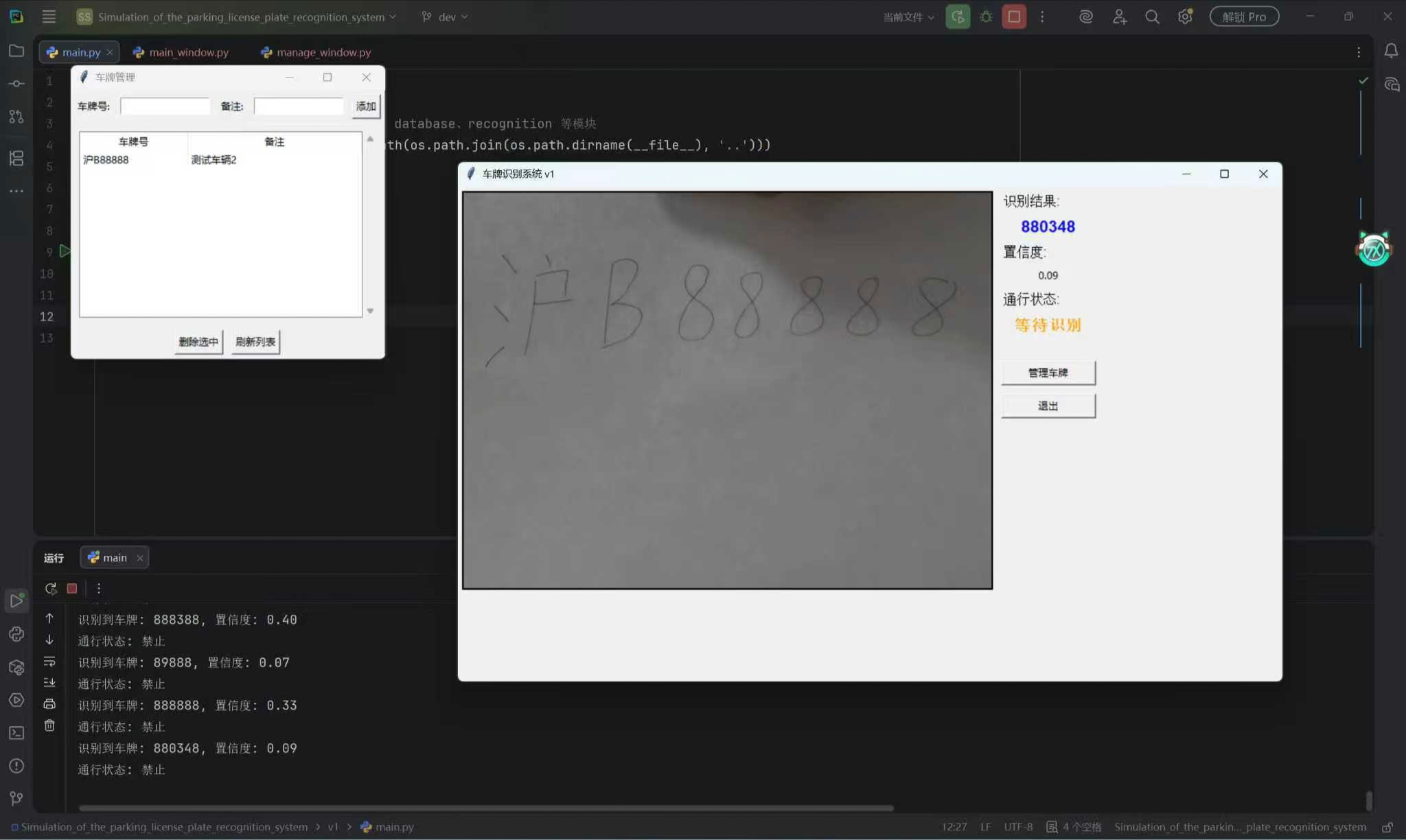The width and height of the screenshot is (1406, 840).
Task: Switch to the main_window.py tab
Action: click(x=188, y=52)
